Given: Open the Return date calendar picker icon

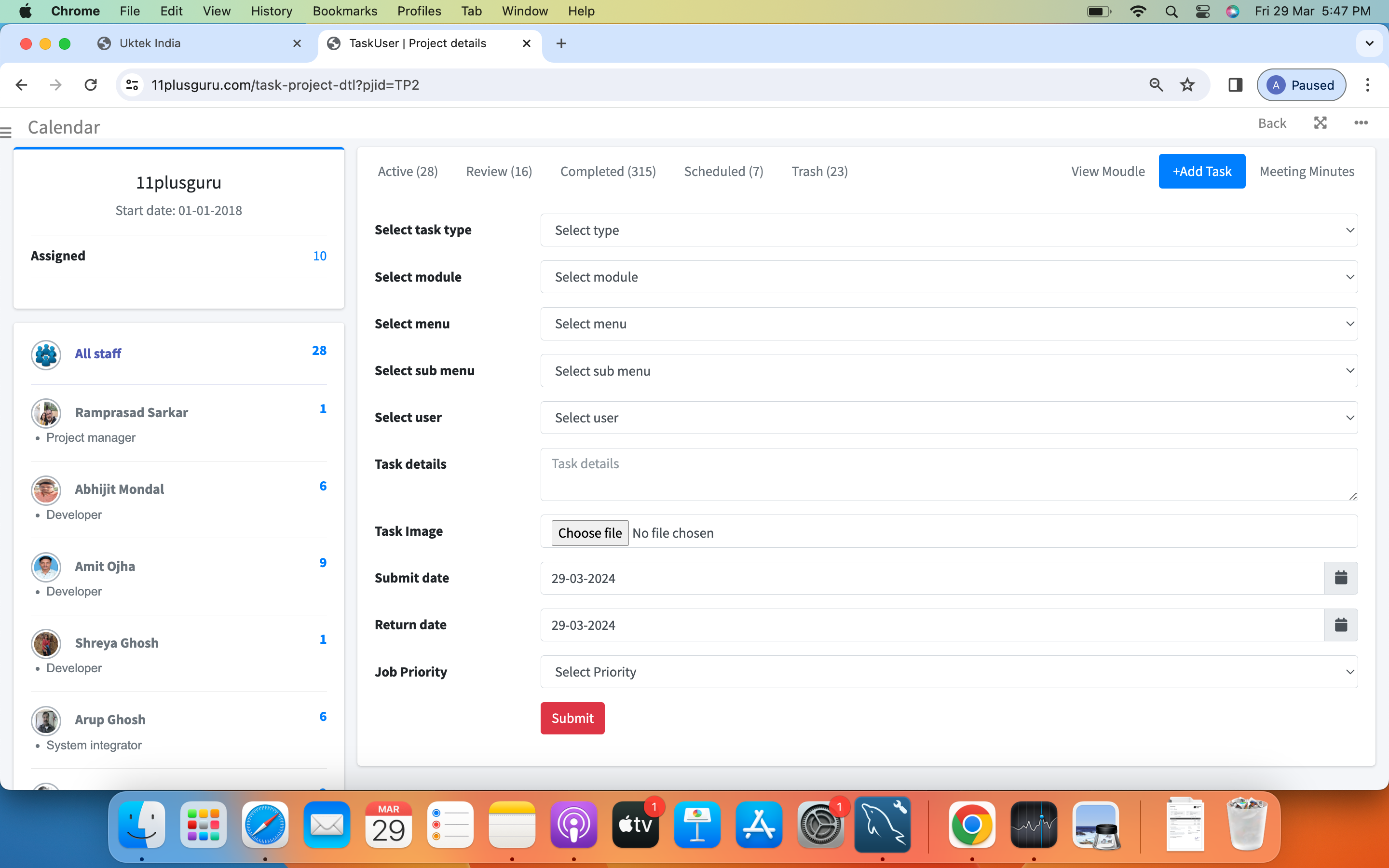Looking at the screenshot, I should point(1340,624).
